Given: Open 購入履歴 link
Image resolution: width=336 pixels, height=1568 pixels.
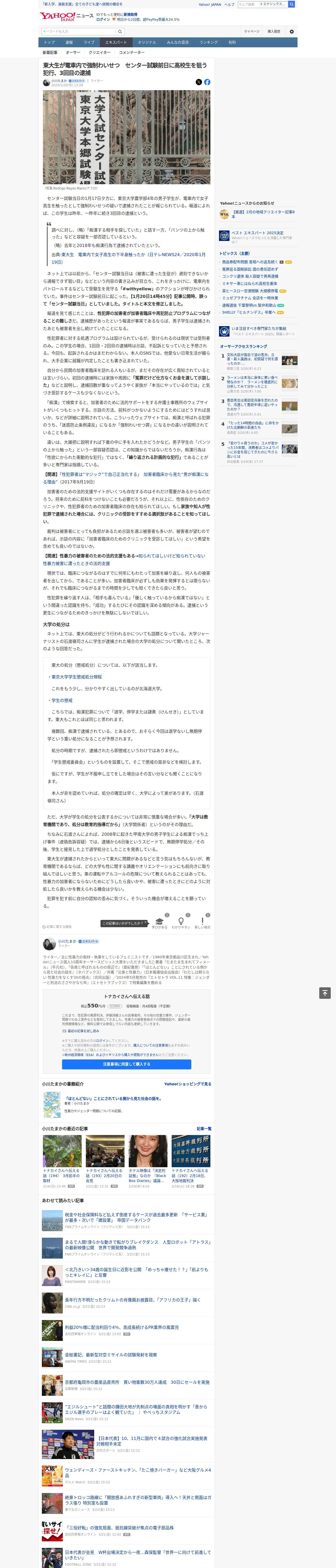Looking at the screenshot, I should (x=274, y=32).
